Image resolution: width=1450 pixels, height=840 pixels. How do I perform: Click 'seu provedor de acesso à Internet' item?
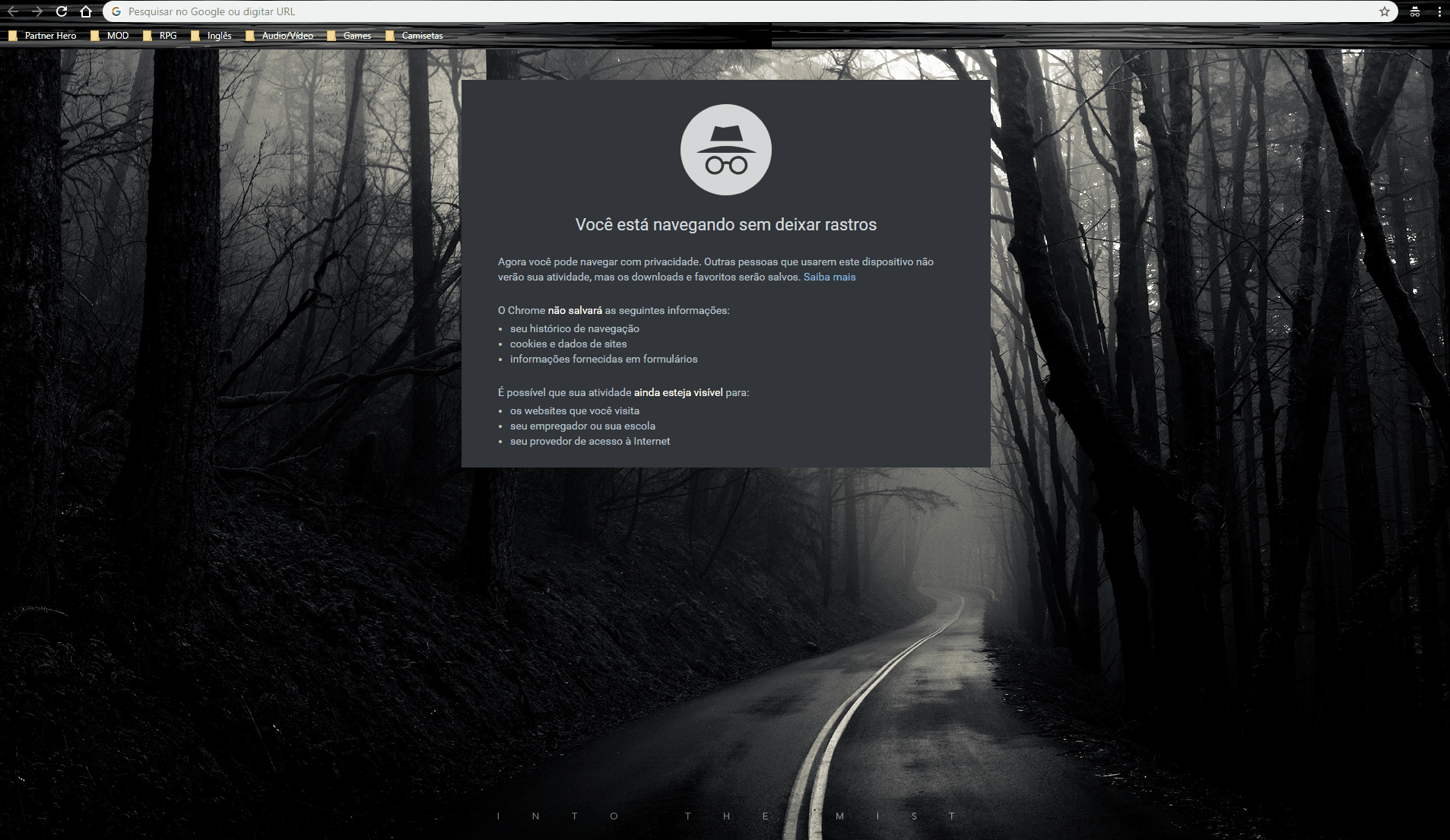click(x=590, y=441)
